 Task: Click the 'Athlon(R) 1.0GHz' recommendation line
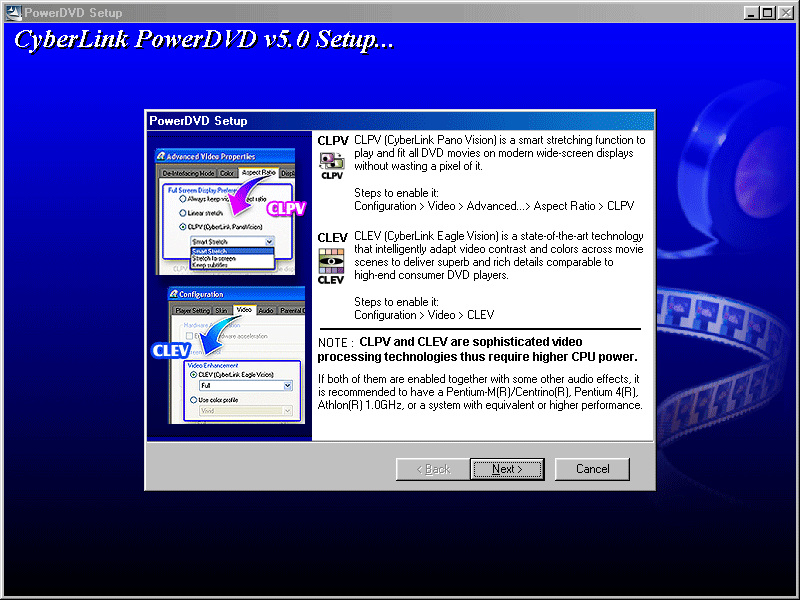[x=480, y=405]
